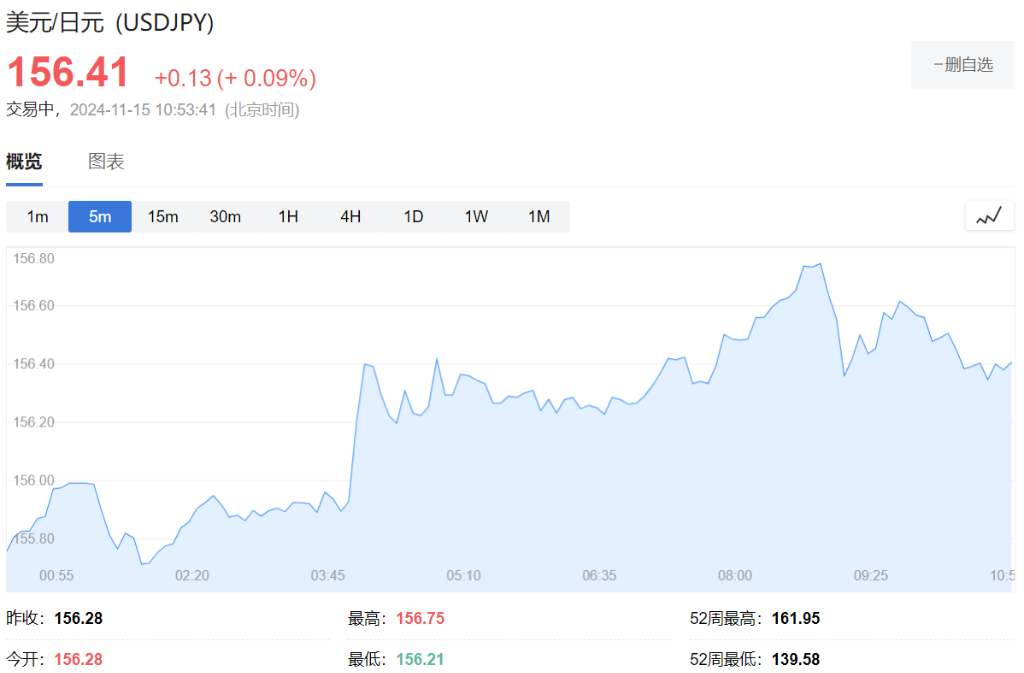Select the 1M monthly timeframe

coord(538,216)
